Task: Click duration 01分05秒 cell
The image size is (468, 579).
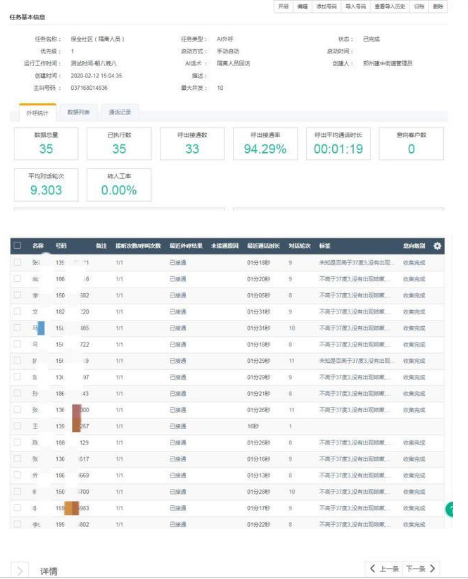Action: click(x=259, y=295)
